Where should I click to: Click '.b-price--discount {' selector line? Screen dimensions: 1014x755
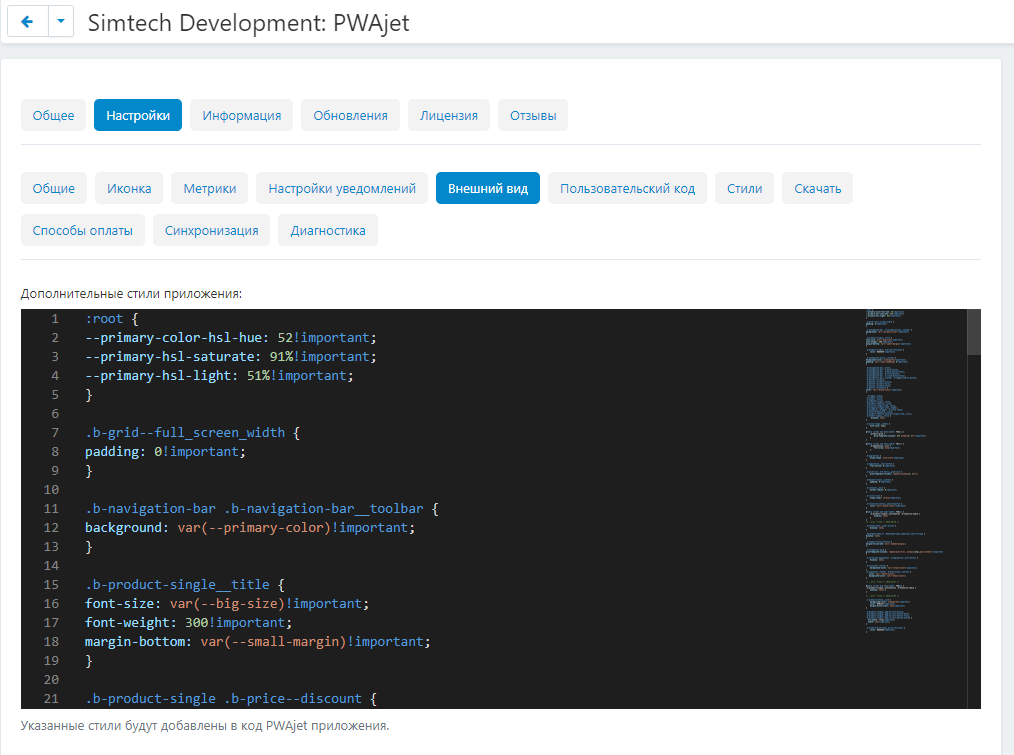(x=231, y=699)
